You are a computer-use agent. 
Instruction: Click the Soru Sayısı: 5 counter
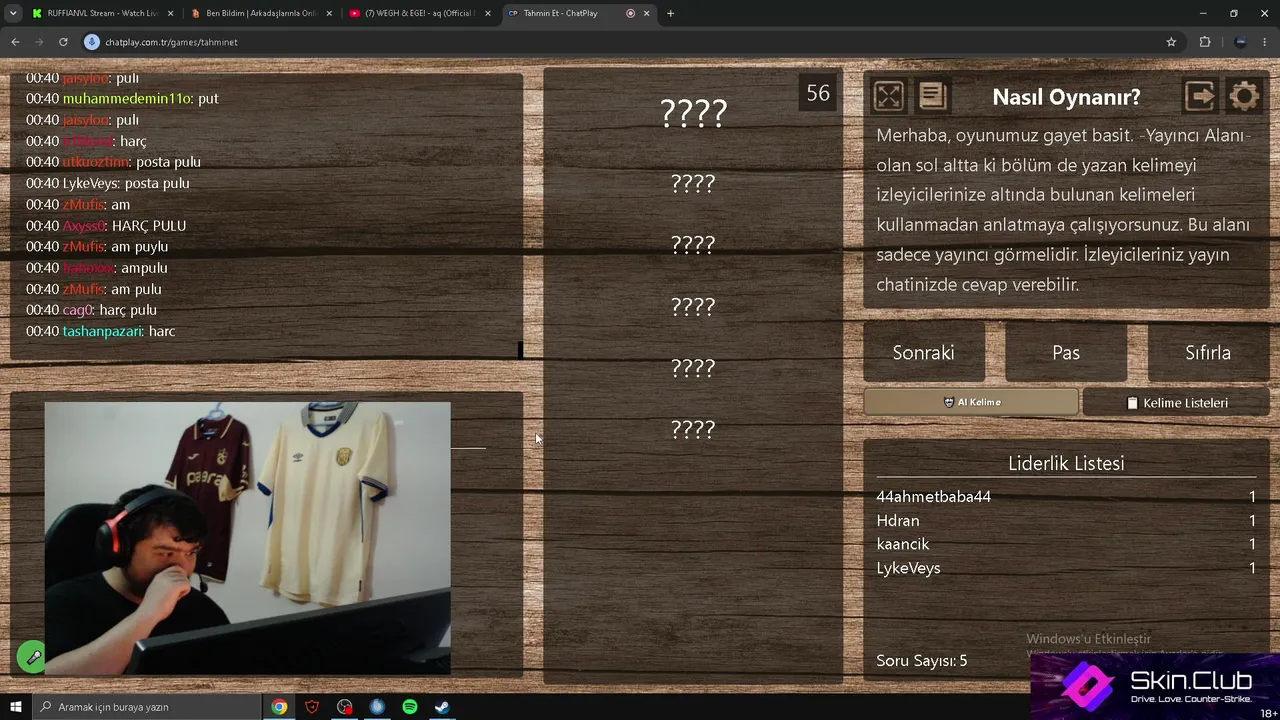[x=922, y=661]
